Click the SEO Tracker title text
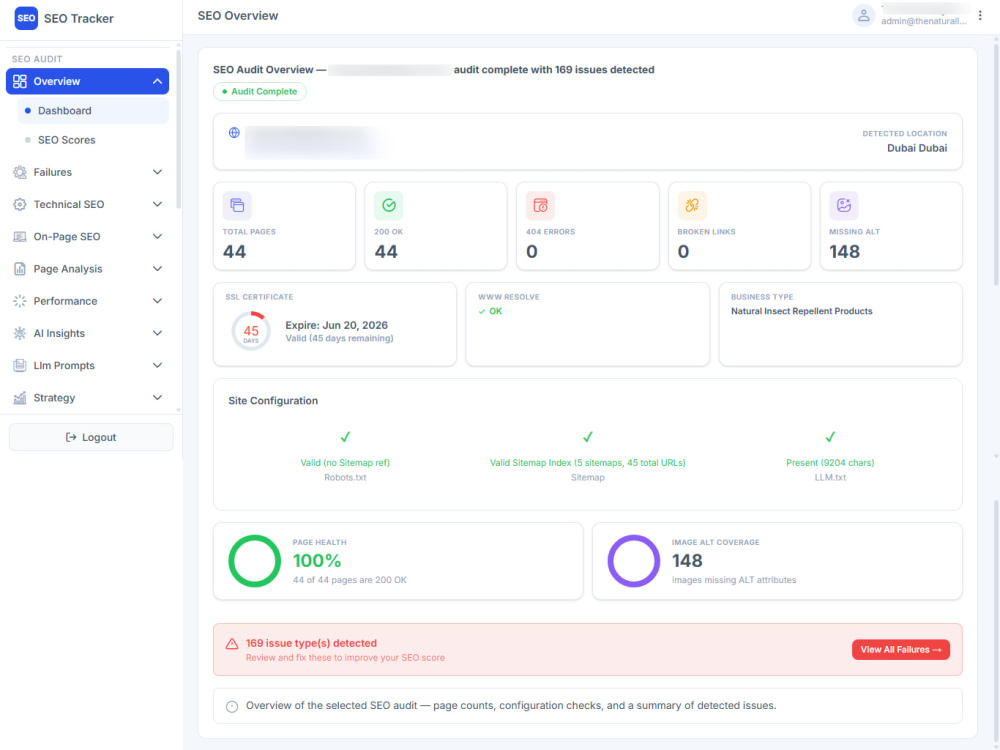Image resolution: width=1000 pixels, height=750 pixels. (78, 18)
